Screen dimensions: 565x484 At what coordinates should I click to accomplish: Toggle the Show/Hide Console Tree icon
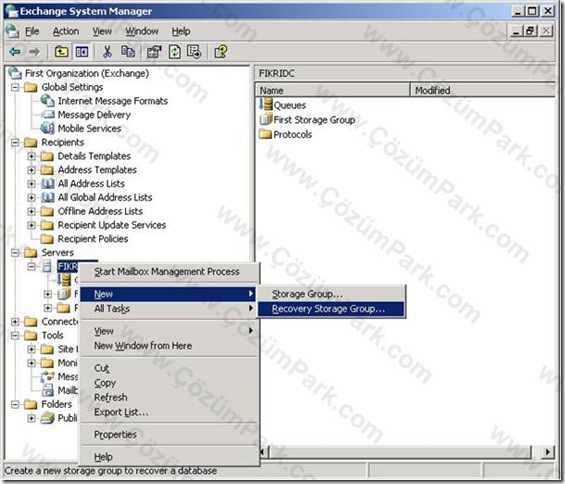[x=82, y=52]
